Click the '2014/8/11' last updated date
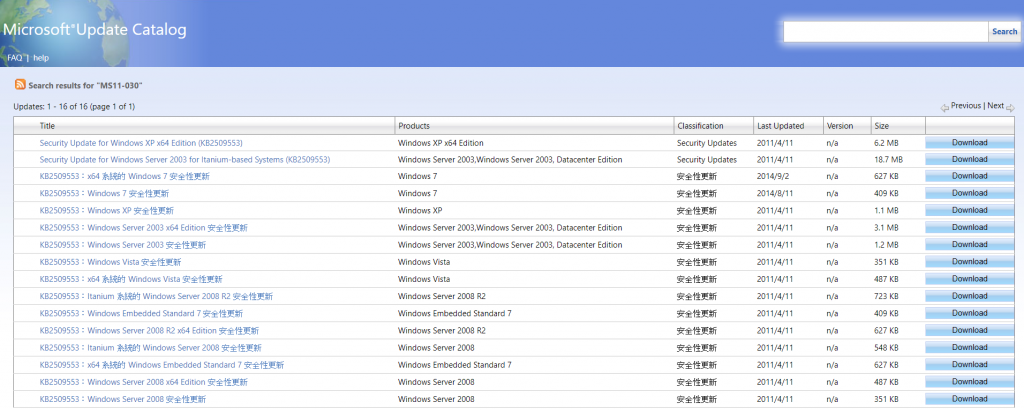 pyautogui.click(x=775, y=194)
